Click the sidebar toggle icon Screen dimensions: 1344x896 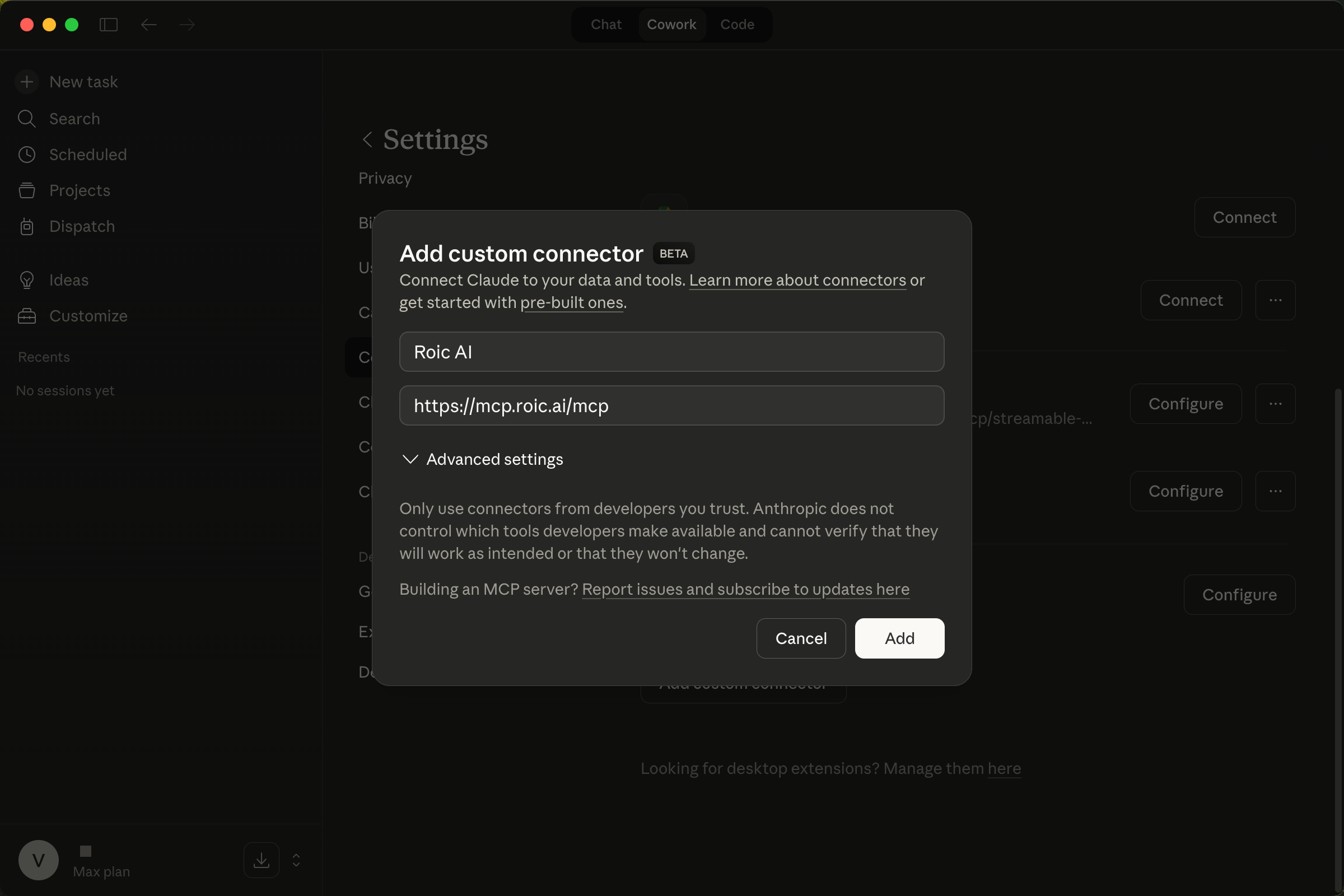(108, 25)
